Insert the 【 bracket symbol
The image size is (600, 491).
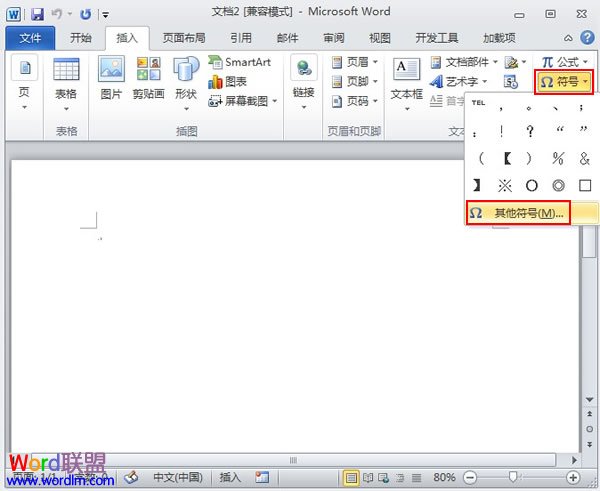tap(507, 158)
